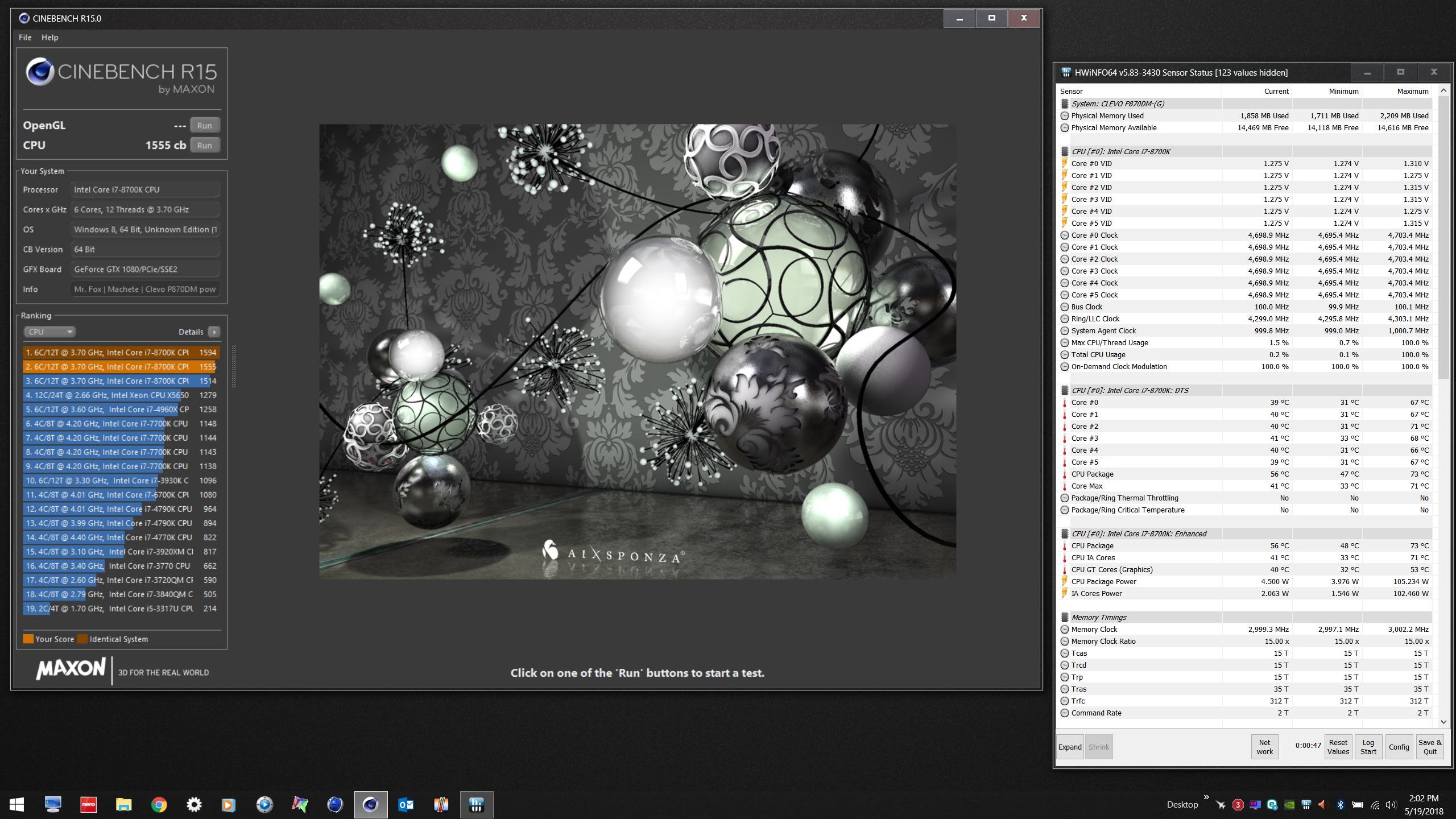Click the Minimum column header
Screen dimensions: 1456x819
[1327, 91]
